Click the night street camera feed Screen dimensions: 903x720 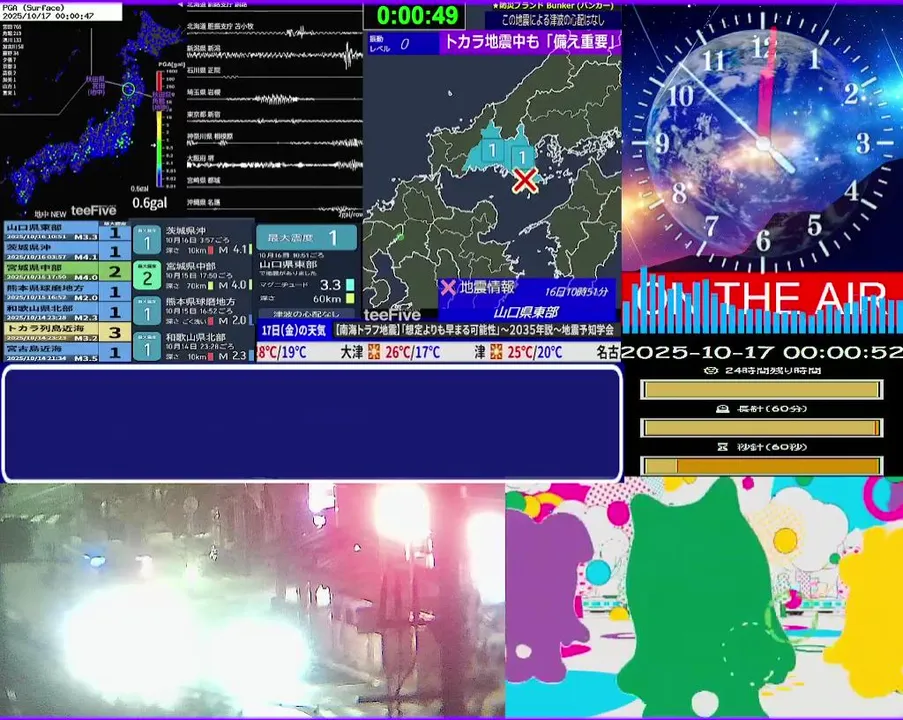click(252, 600)
